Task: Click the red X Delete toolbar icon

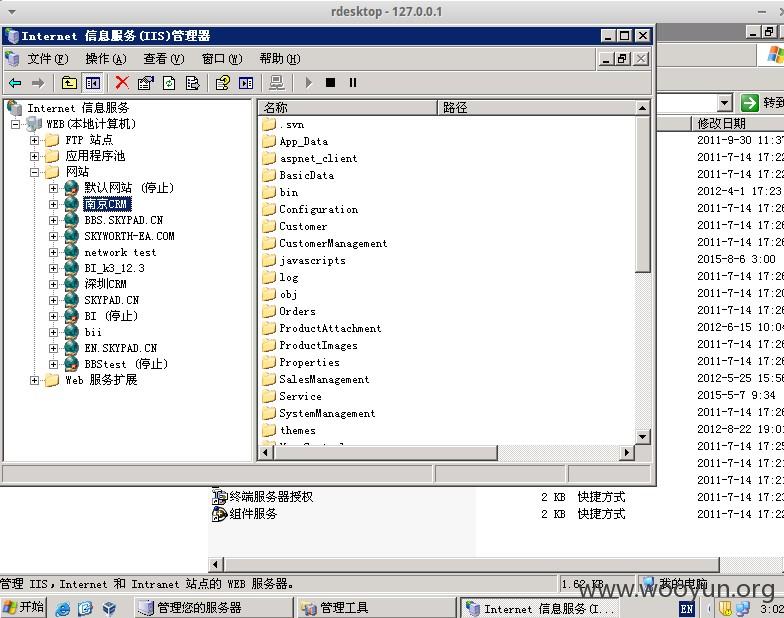Action: [x=122, y=83]
